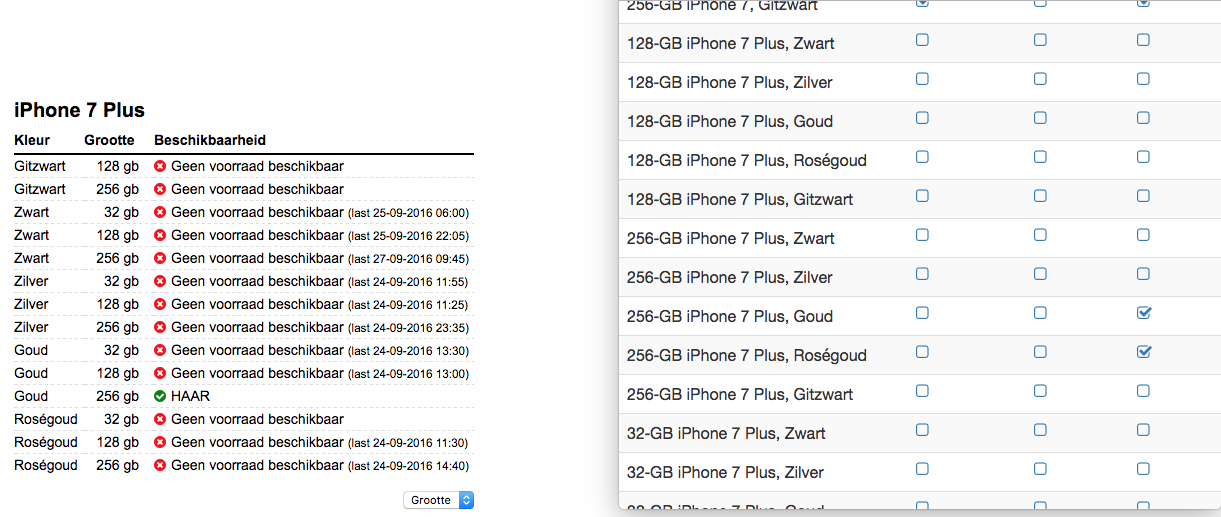Image resolution: width=1221 pixels, height=517 pixels.
Task: Check the first checkbox for 32-GB iPhone 7 Plus, Zwart
Action: tap(922, 430)
